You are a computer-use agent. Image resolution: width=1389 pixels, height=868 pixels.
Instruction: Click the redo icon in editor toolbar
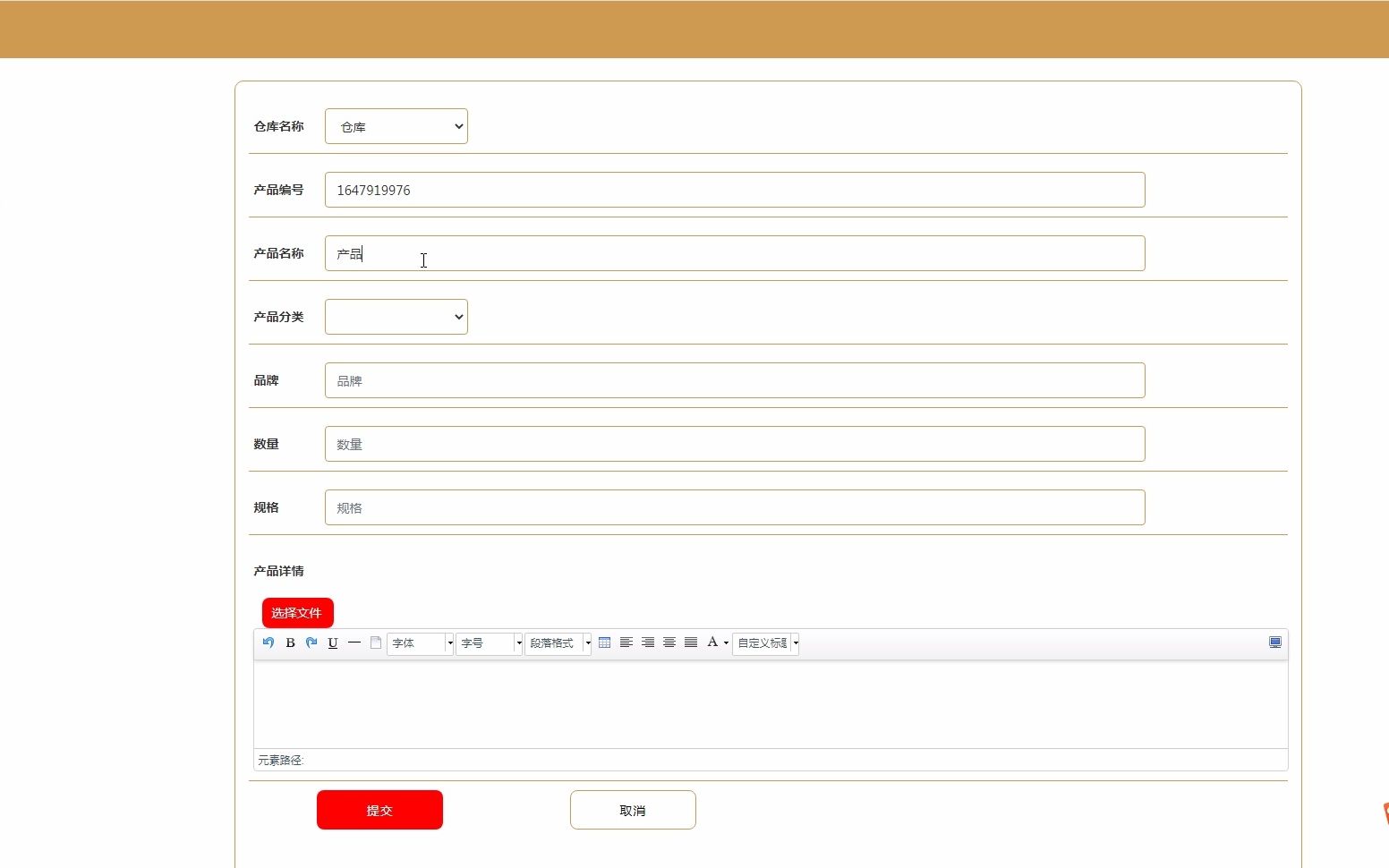pos(311,642)
